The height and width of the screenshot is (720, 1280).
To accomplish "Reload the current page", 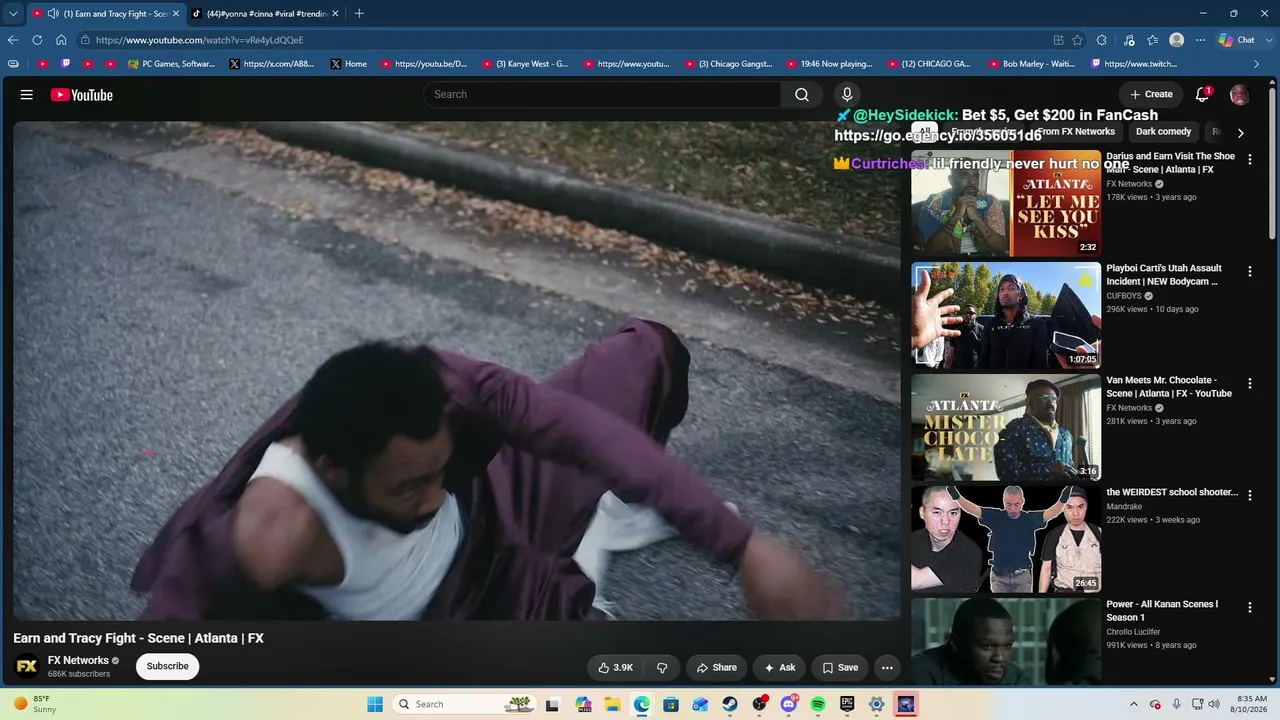I will click(x=37, y=40).
